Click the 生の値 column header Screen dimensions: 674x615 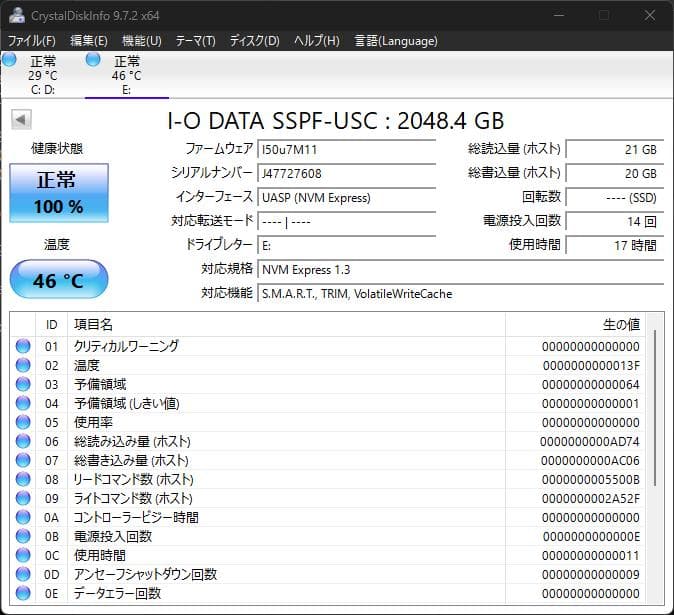tap(575, 324)
